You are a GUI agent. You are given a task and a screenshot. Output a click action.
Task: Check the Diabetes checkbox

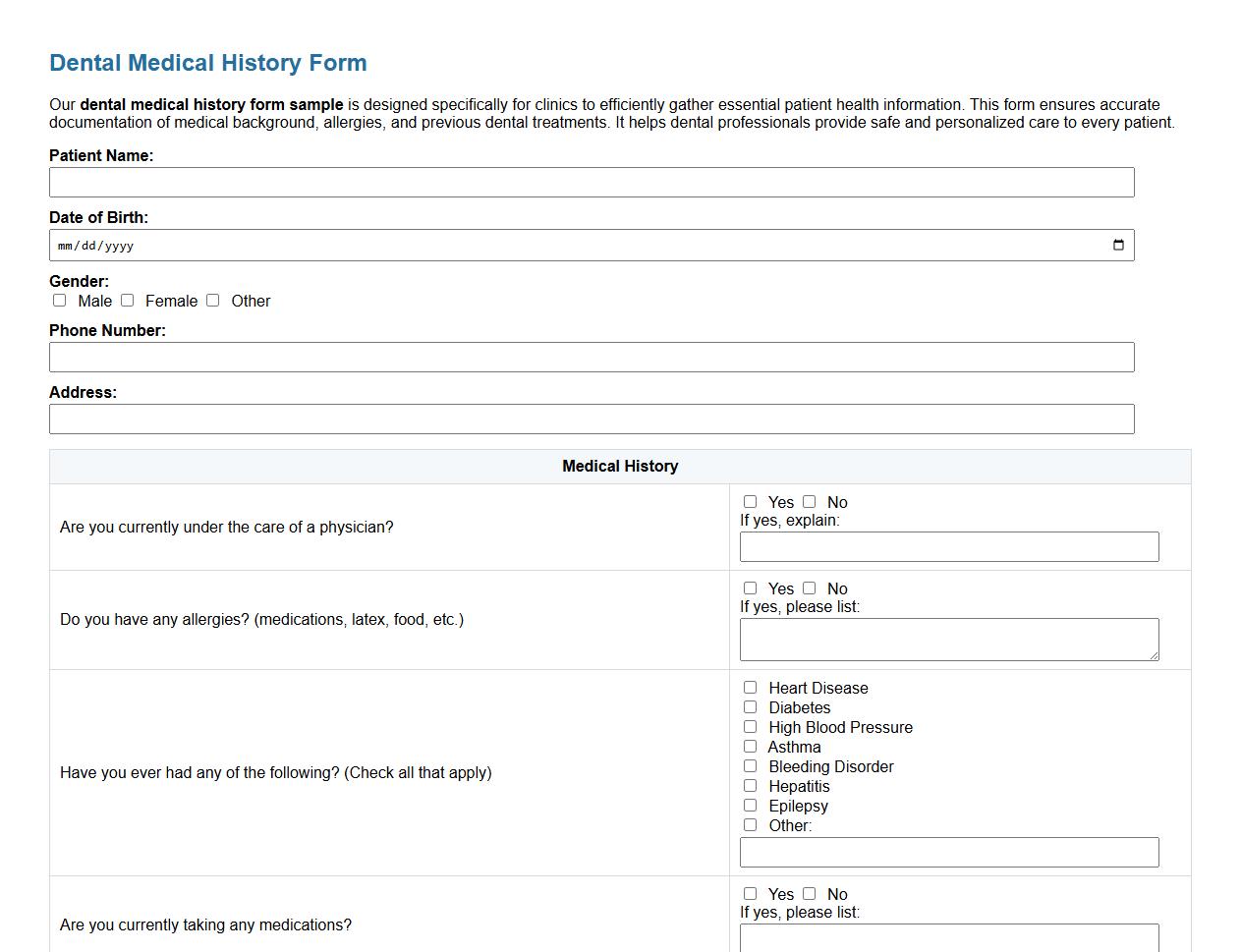750,706
